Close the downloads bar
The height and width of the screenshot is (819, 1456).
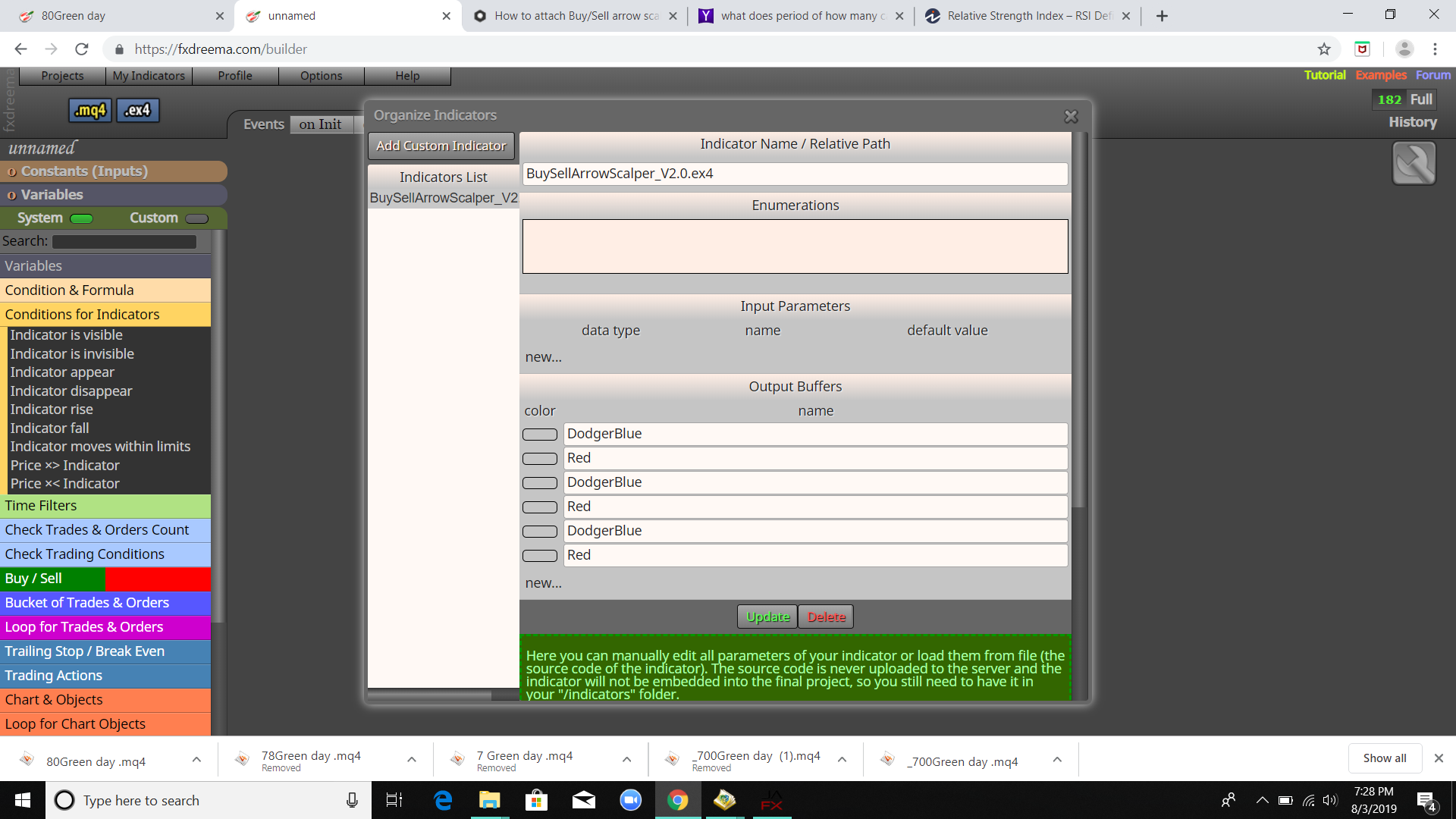point(1439,758)
